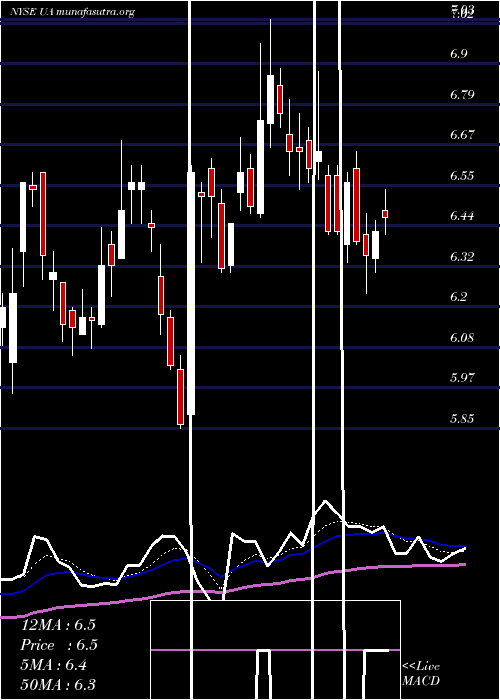Select the 6.08 price axis label
Viewport: 500px width, 700px height.
(x=462, y=338)
